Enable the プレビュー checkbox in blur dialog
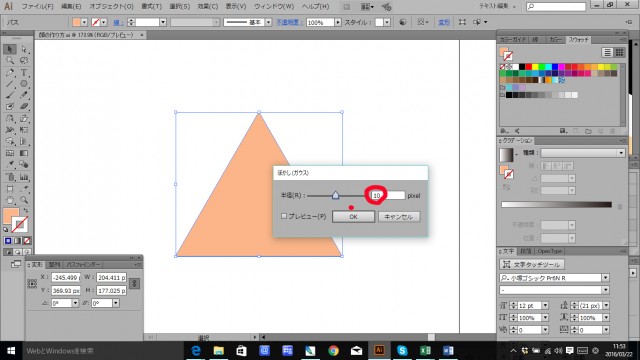Image resolution: width=640 pixels, height=360 pixels. (x=284, y=216)
